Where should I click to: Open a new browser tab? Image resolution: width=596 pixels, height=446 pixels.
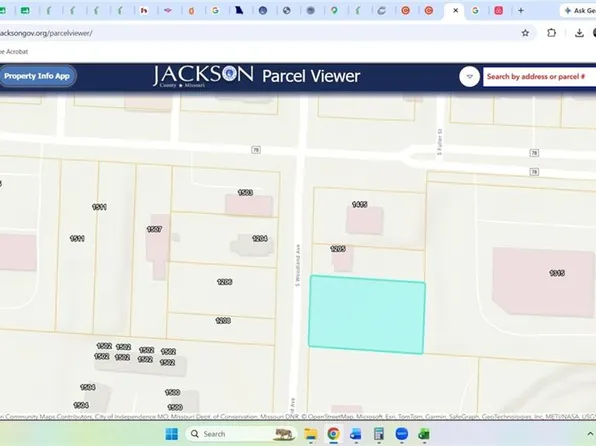[x=521, y=11]
